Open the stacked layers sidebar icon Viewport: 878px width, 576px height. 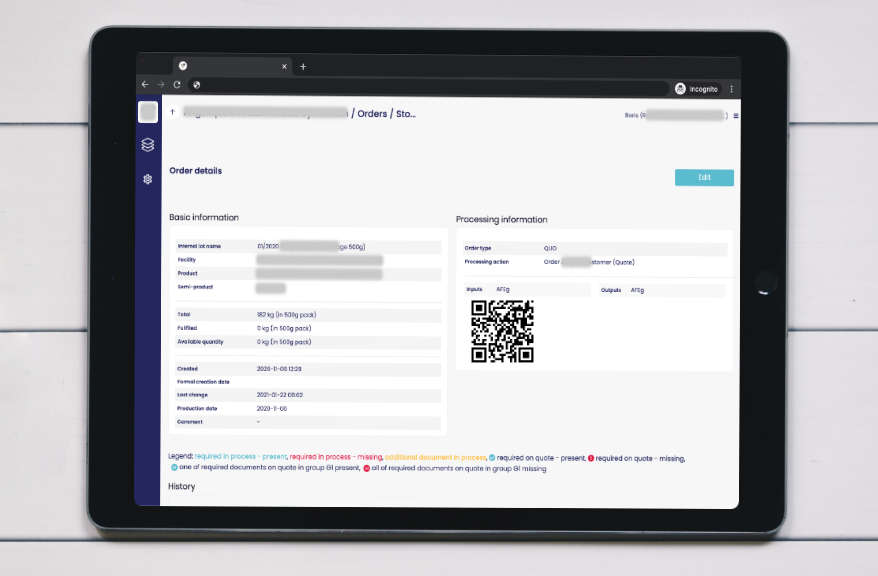148,145
